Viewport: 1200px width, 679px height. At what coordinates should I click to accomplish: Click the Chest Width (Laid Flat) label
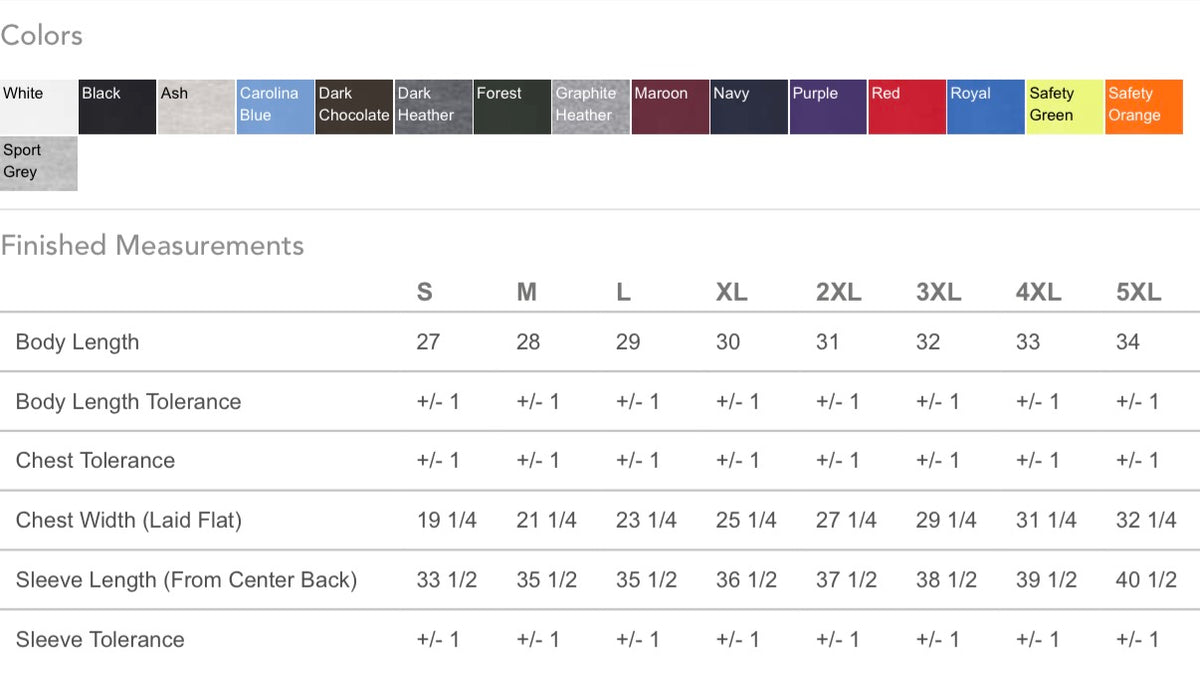pos(129,520)
